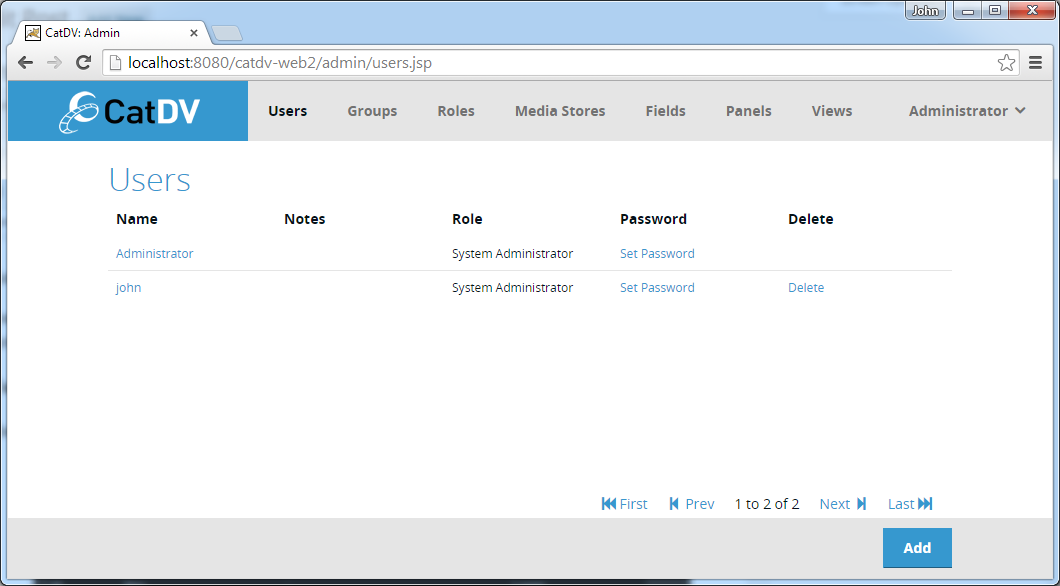Open the Fields admin tab
The width and height of the screenshot is (1060, 586).
click(665, 111)
